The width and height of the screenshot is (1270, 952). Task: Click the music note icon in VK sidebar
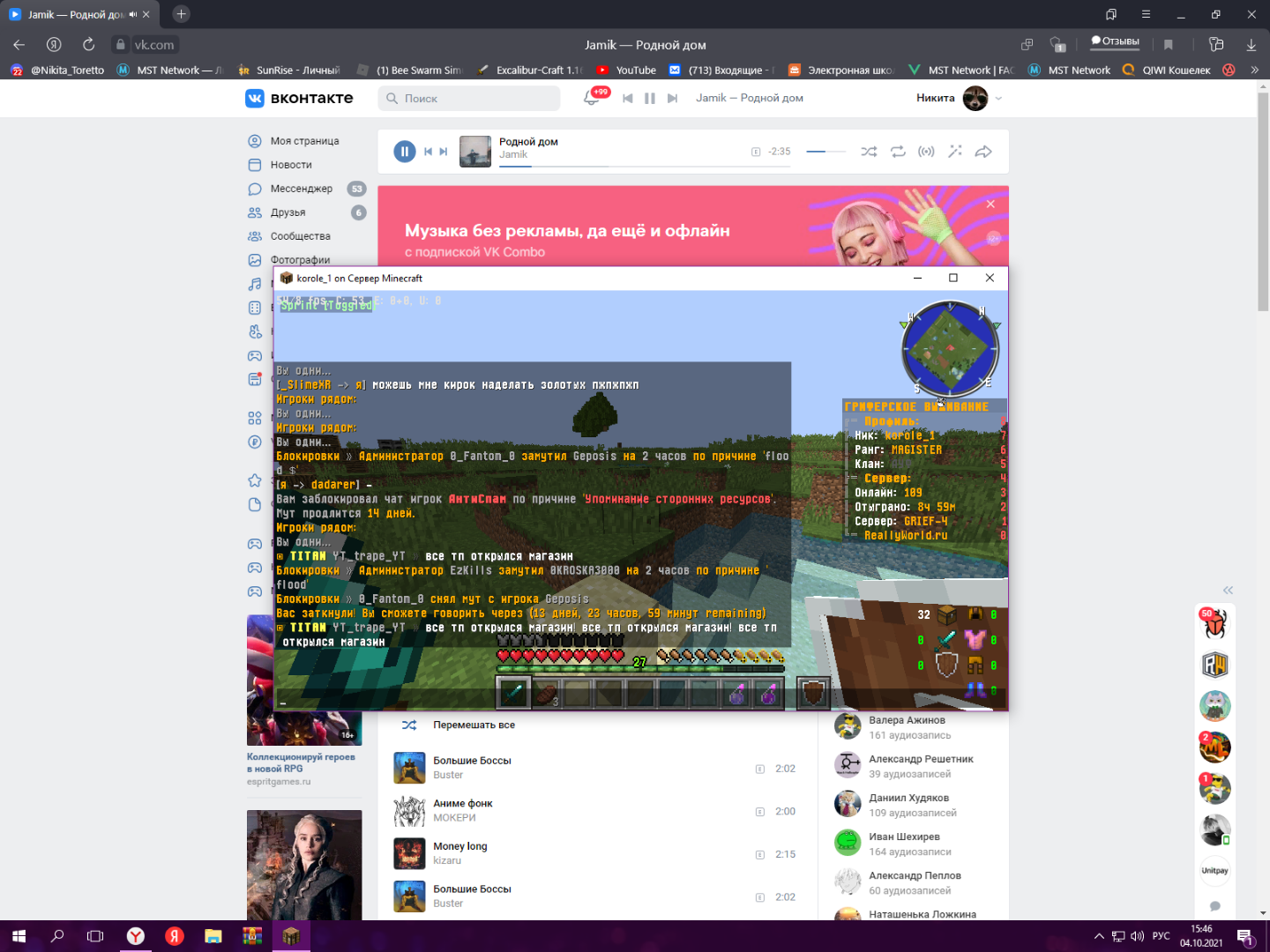point(255,284)
